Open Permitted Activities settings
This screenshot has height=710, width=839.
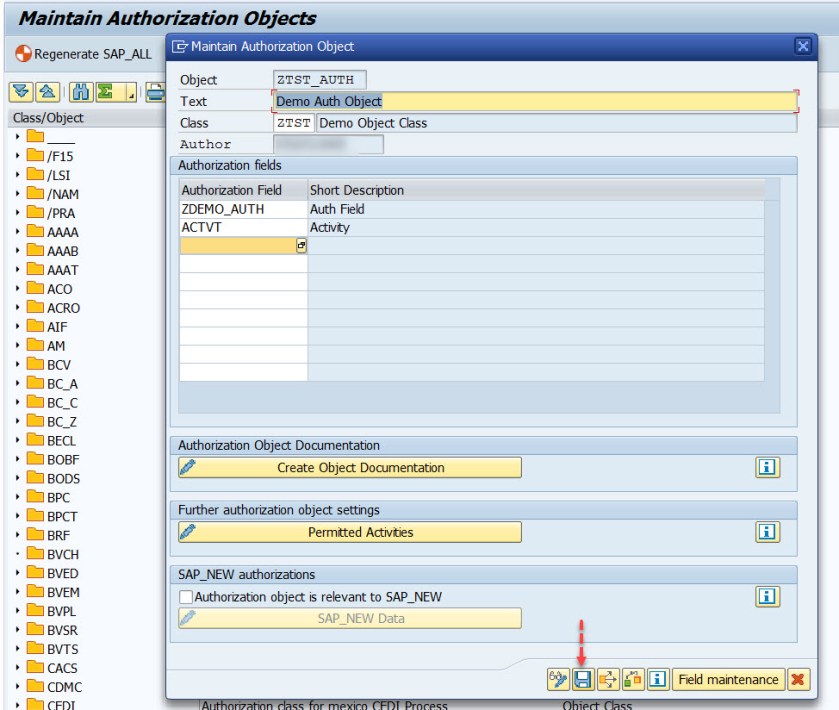tap(350, 532)
